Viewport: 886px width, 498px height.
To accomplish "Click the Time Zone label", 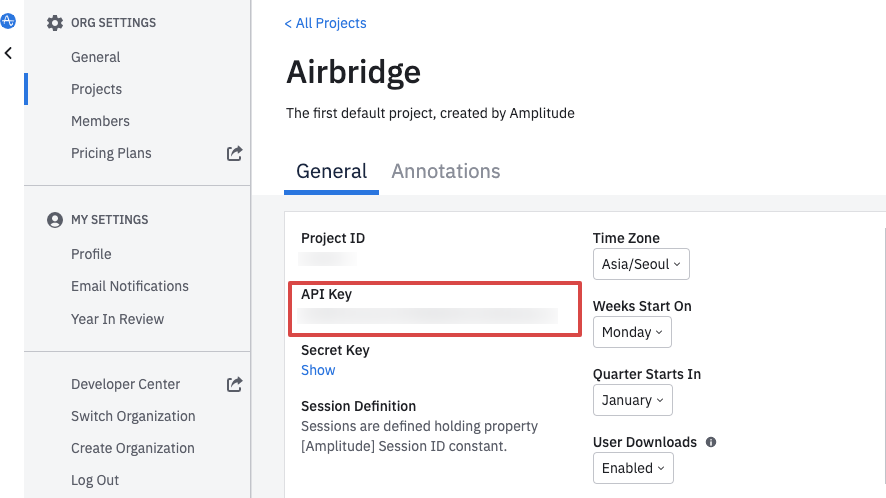I will pos(626,239).
